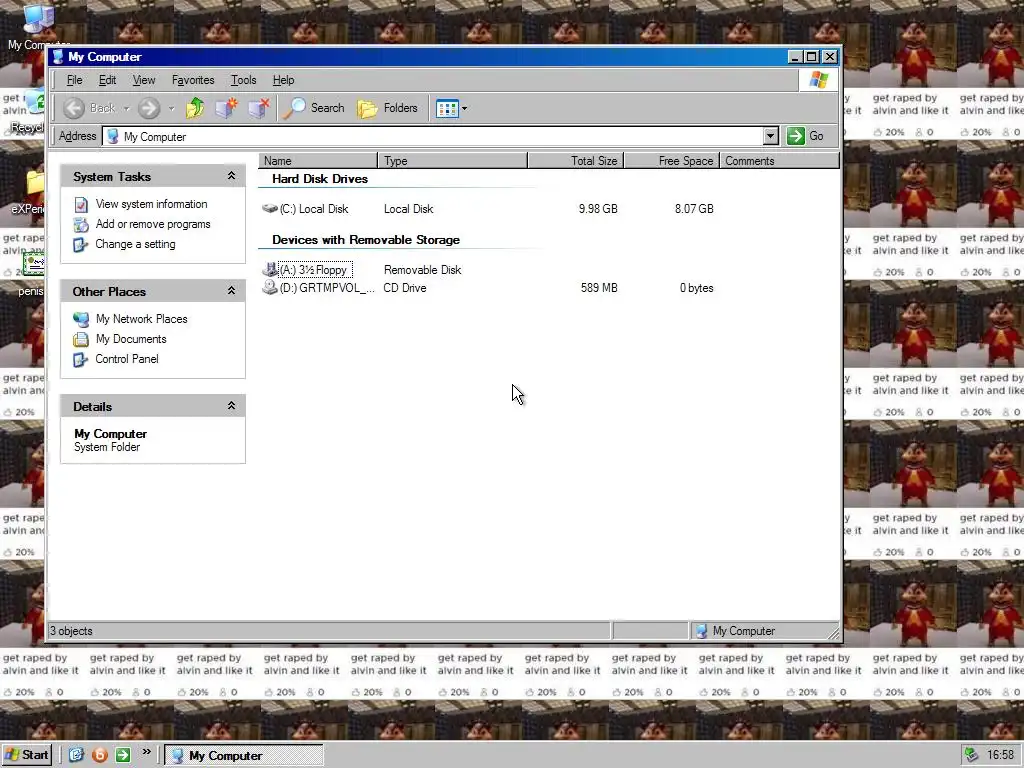Toggle the Folders pane
The width and height of the screenshot is (1024, 768).
(x=387, y=108)
